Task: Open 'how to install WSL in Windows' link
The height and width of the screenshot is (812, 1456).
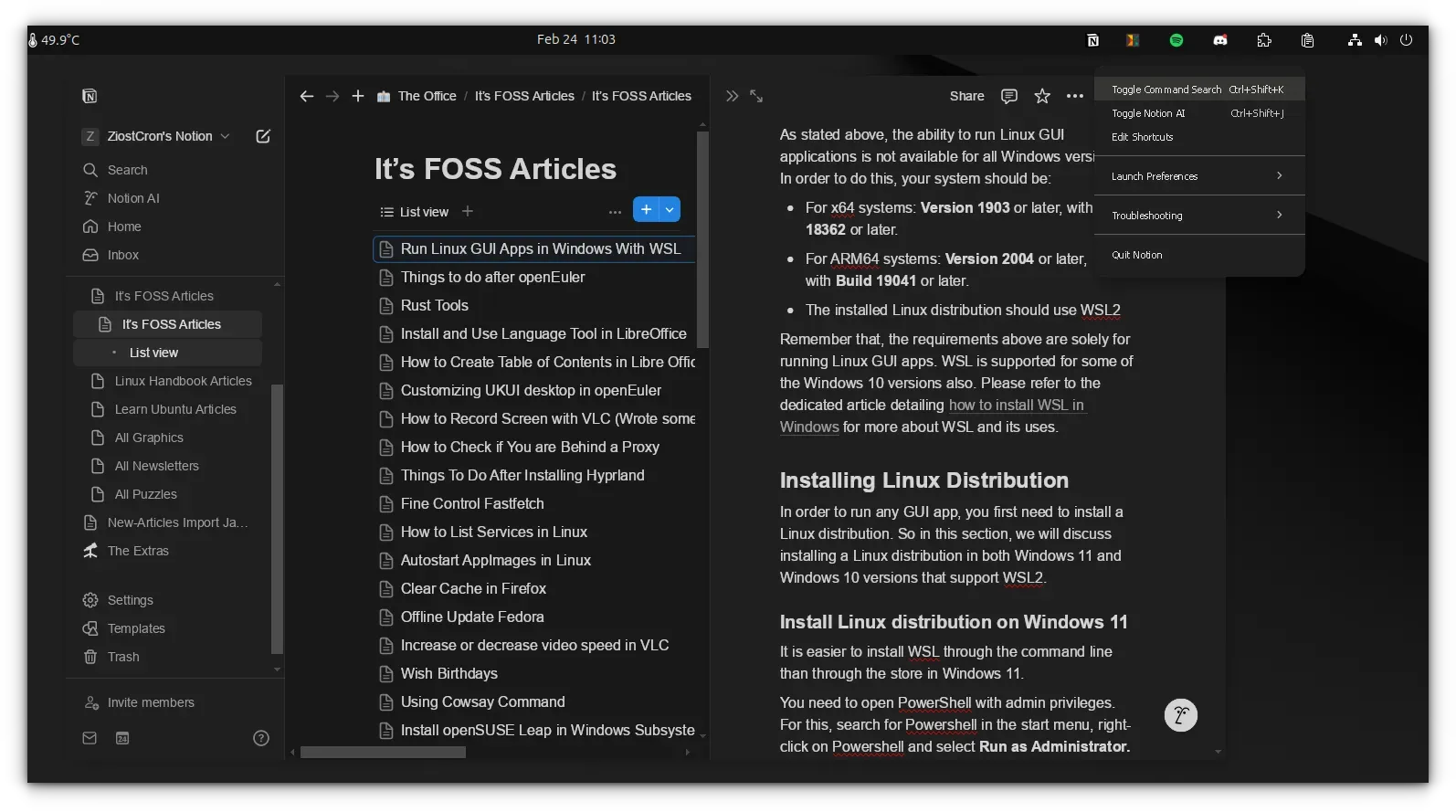Action: tap(1016, 406)
